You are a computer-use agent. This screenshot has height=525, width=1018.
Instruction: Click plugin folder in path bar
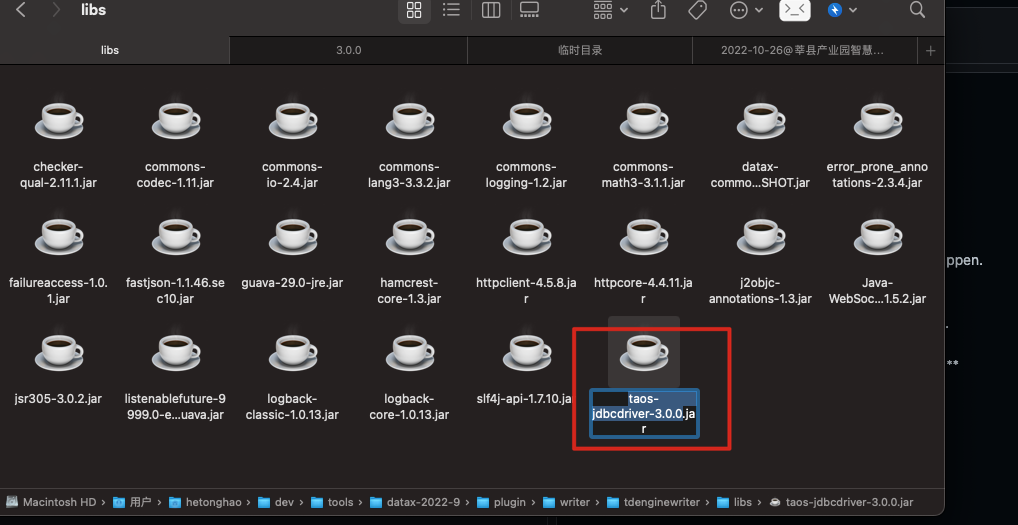(x=501, y=502)
